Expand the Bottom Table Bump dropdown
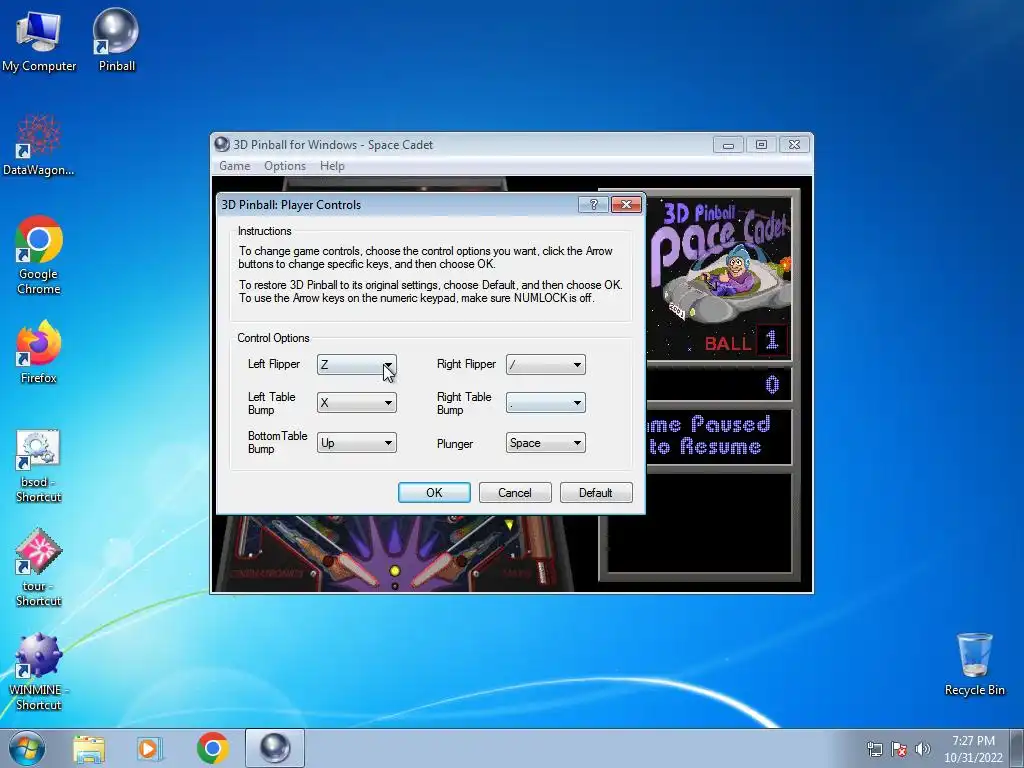This screenshot has height=768, width=1024. click(x=357, y=443)
